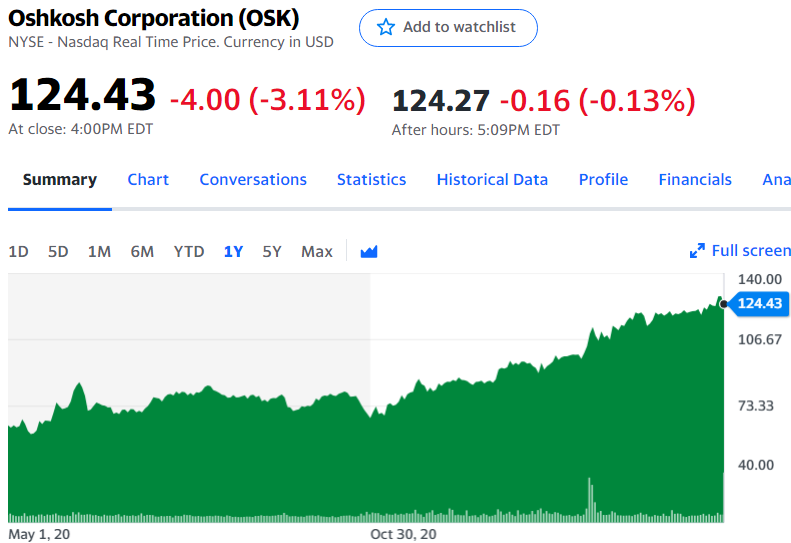View the Profile tab
This screenshot has width=791, height=543.
pos(603,180)
